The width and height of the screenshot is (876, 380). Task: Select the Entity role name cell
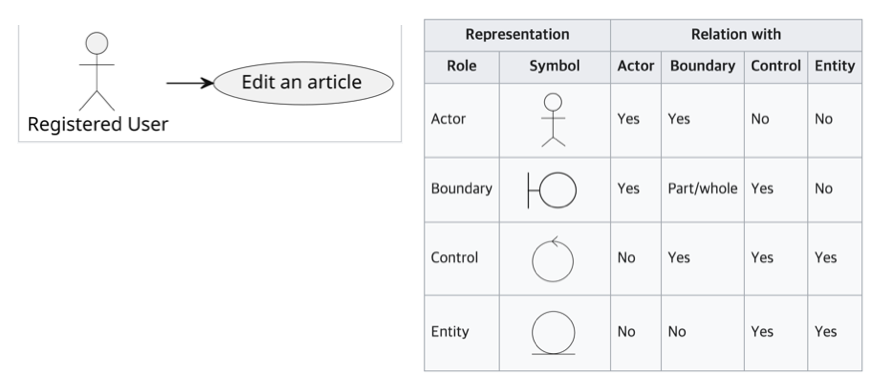tap(461, 332)
